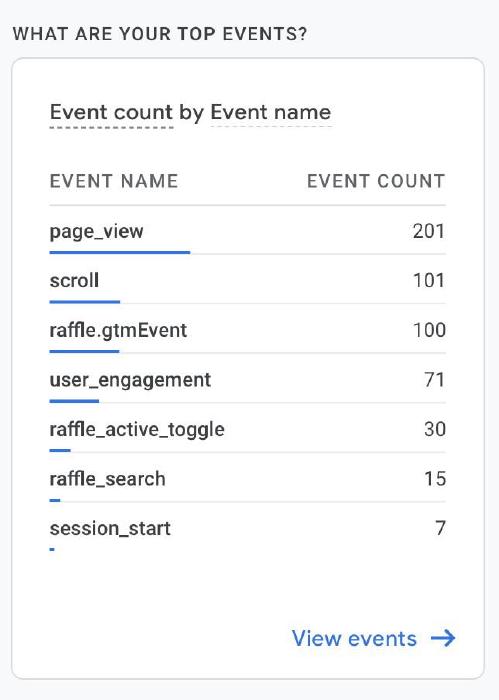Click the EVENT NAME column header

click(x=114, y=181)
